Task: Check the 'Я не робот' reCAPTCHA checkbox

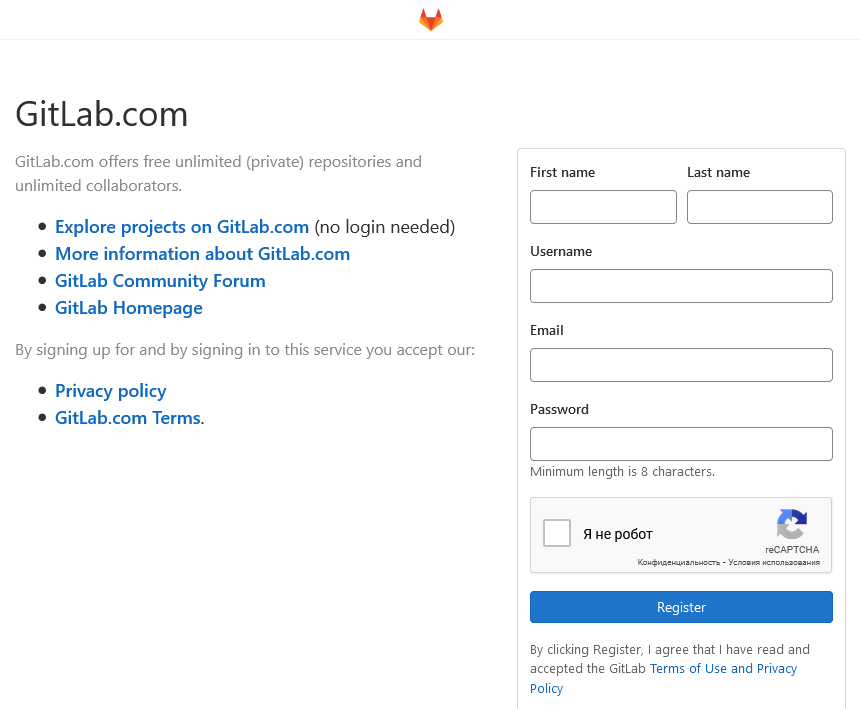Action: [556, 533]
